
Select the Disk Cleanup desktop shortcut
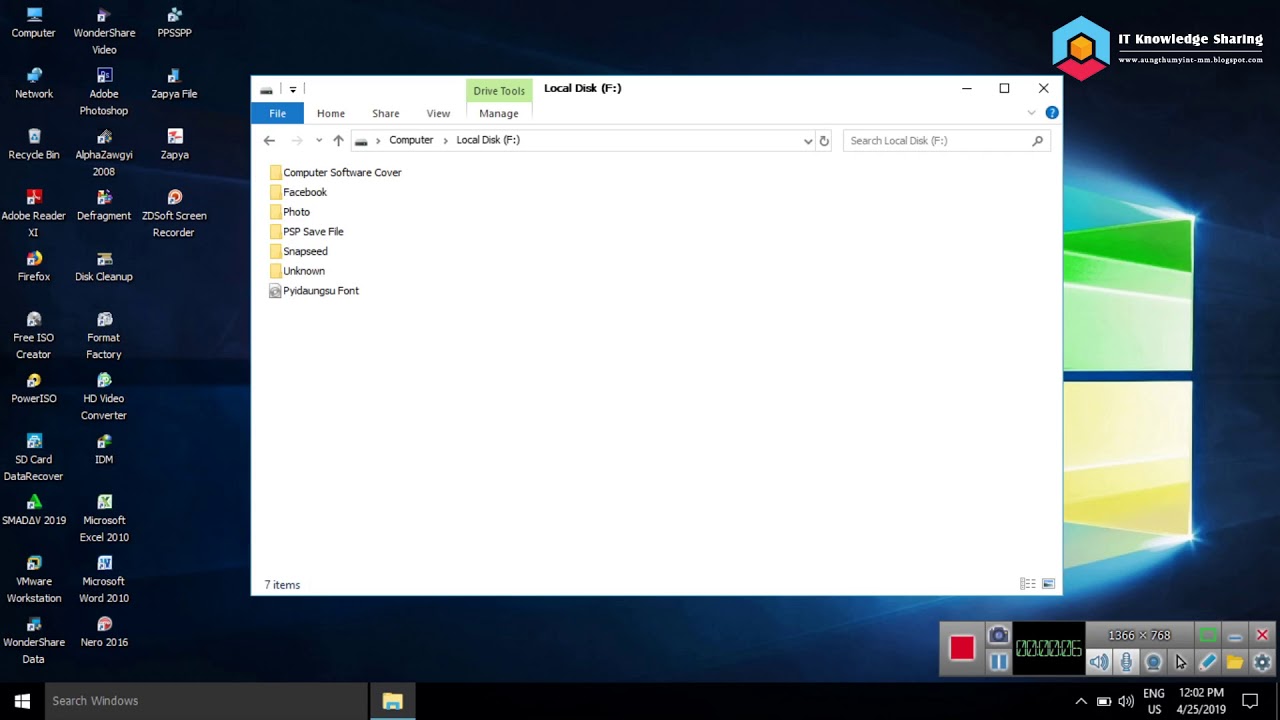(104, 267)
